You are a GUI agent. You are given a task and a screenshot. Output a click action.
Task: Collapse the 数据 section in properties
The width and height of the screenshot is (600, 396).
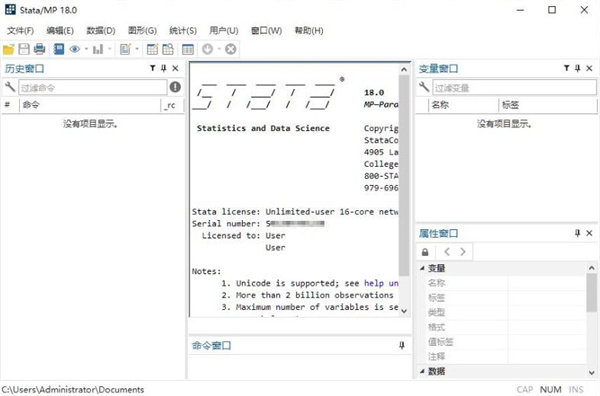(x=422, y=371)
